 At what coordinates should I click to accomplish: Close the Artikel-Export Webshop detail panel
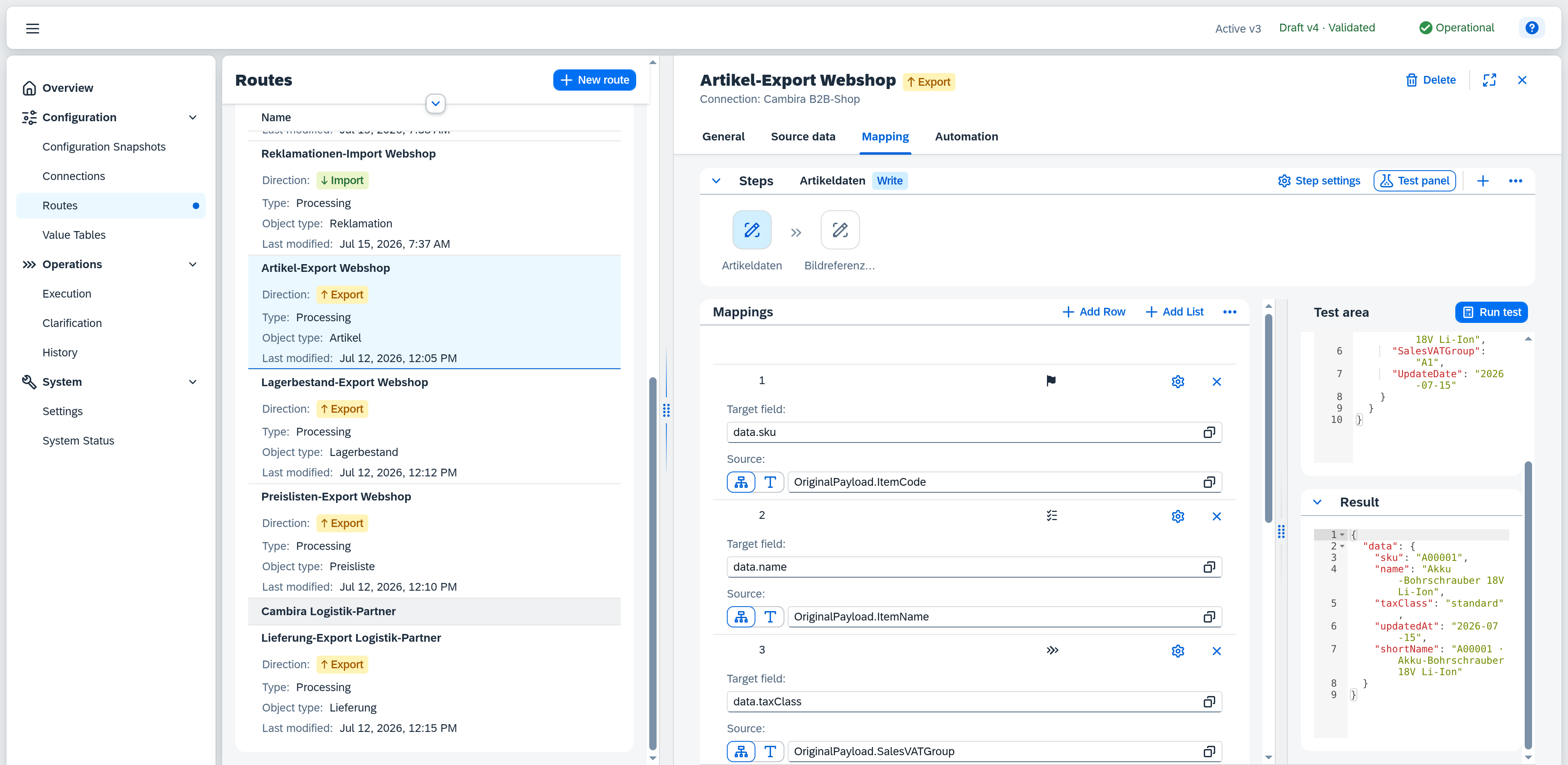point(1522,80)
